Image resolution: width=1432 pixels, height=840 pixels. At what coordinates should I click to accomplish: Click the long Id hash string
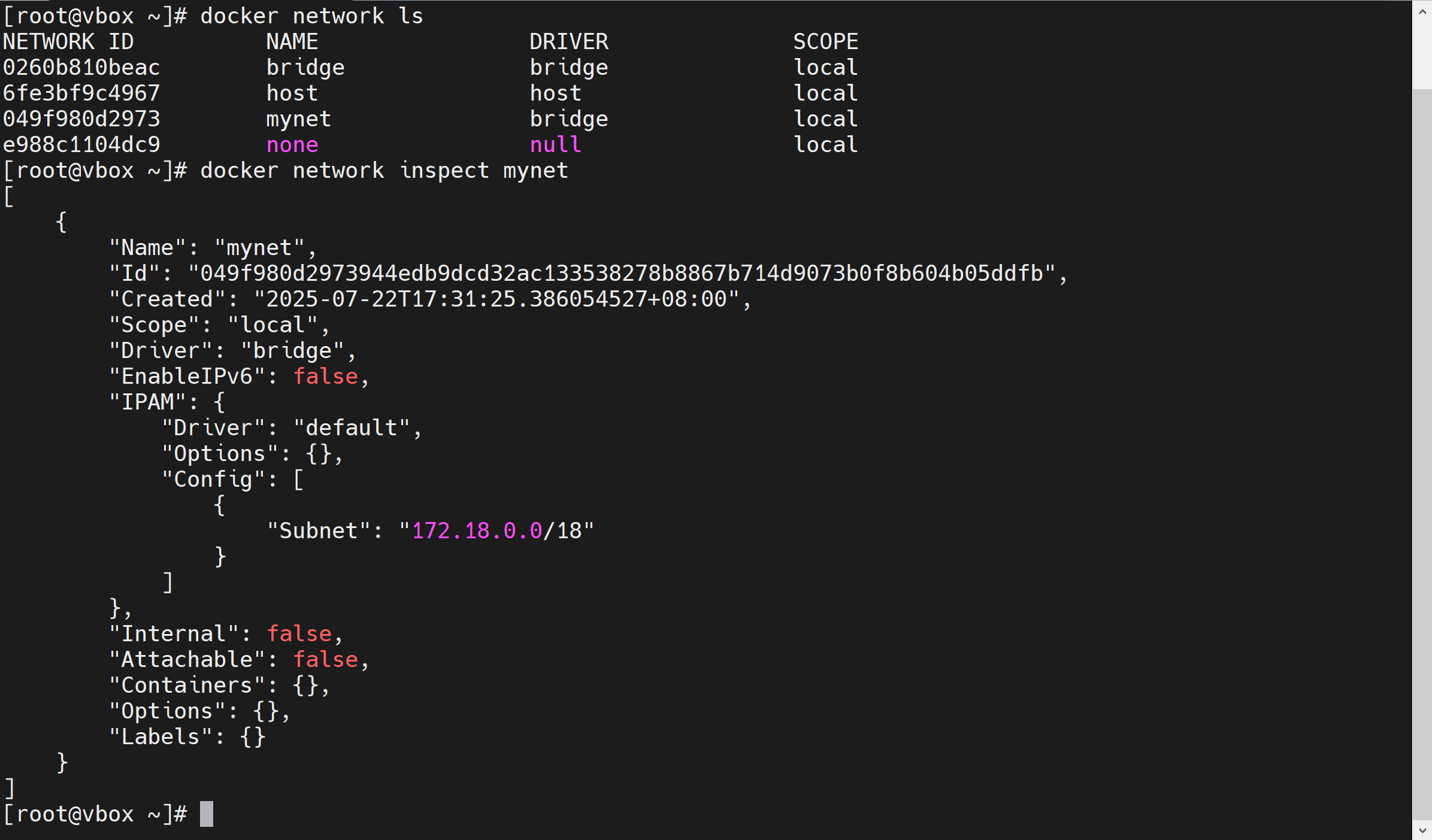(x=621, y=274)
